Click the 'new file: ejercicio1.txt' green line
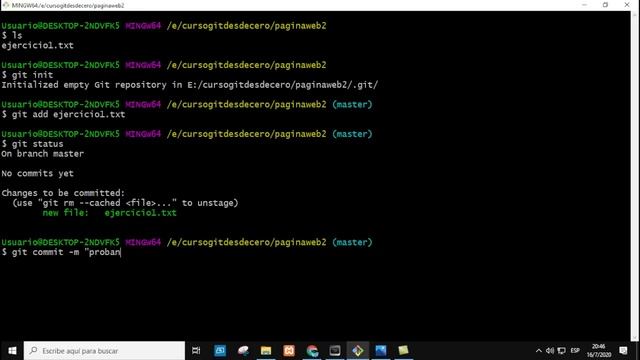This screenshot has height=360, width=640. point(109,213)
